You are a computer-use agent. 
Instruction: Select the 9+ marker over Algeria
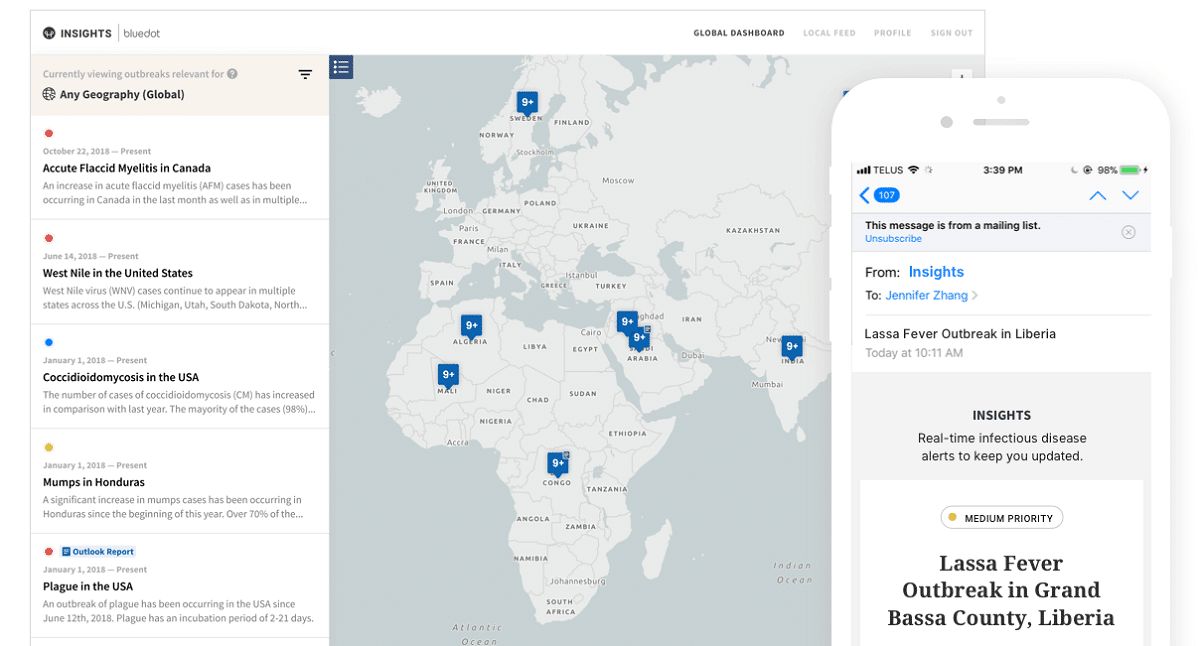pos(471,326)
